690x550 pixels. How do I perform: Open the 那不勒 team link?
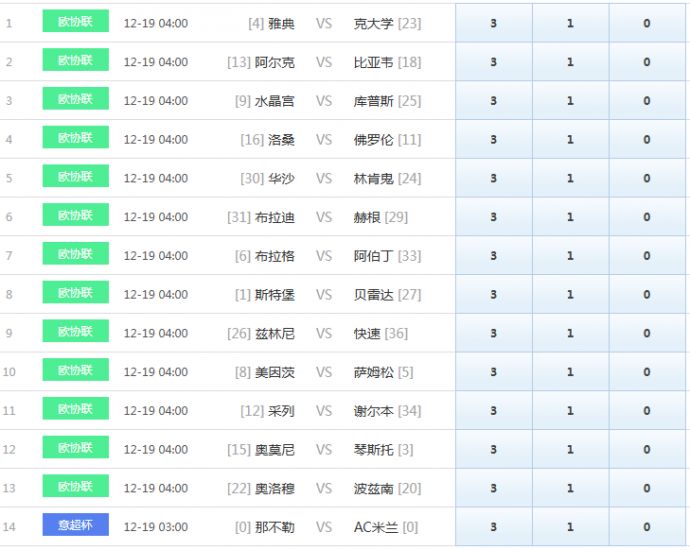275,527
